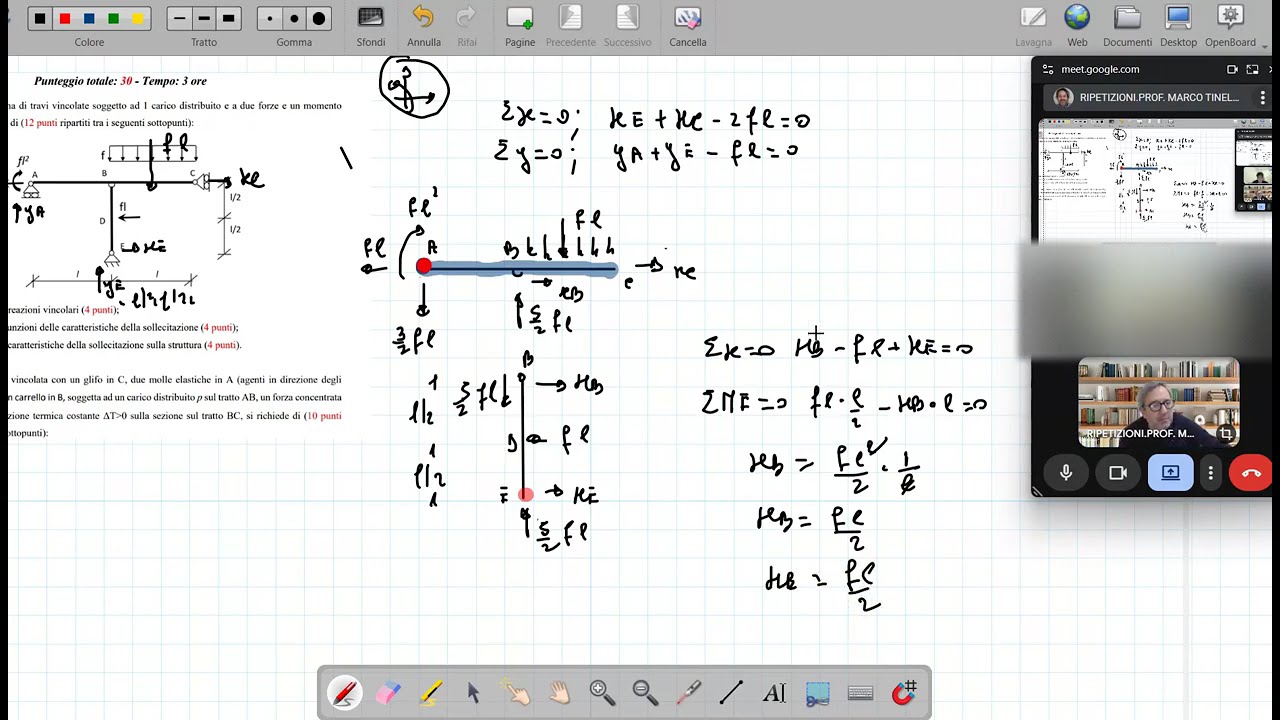Image resolution: width=1280 pixels, height=720 pixels.
Task: Return picture-in-picture to tab
Action: [1252, 69]
